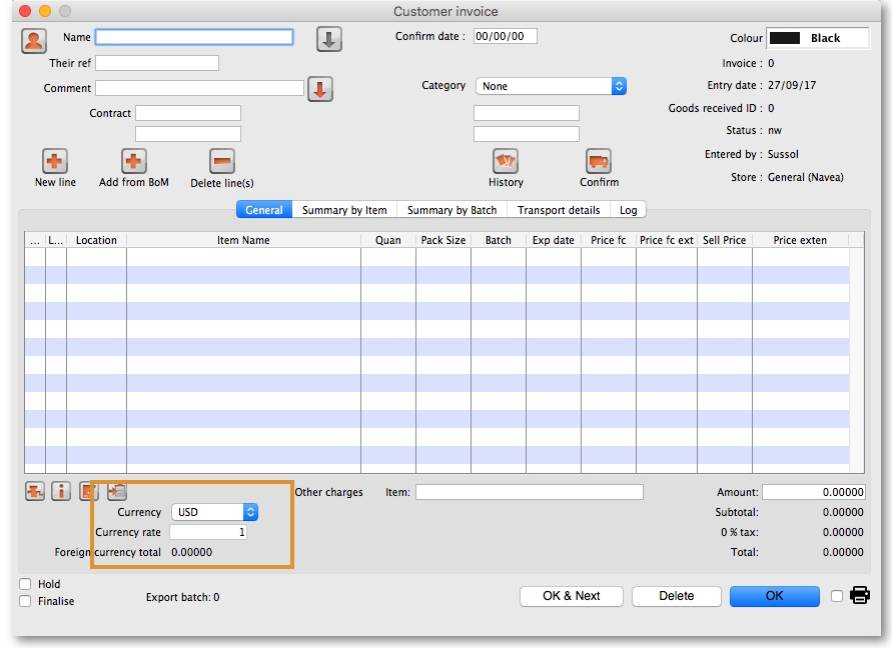Open the Transport details tab

558,210
